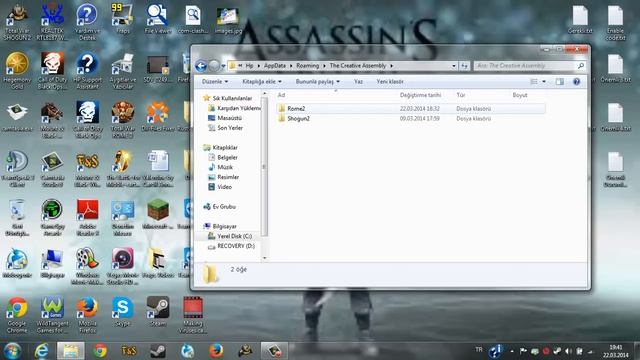Click the volume icon in system tray
Image resolution: width=640 pixels, height=360 pixels.
[568, 351]
